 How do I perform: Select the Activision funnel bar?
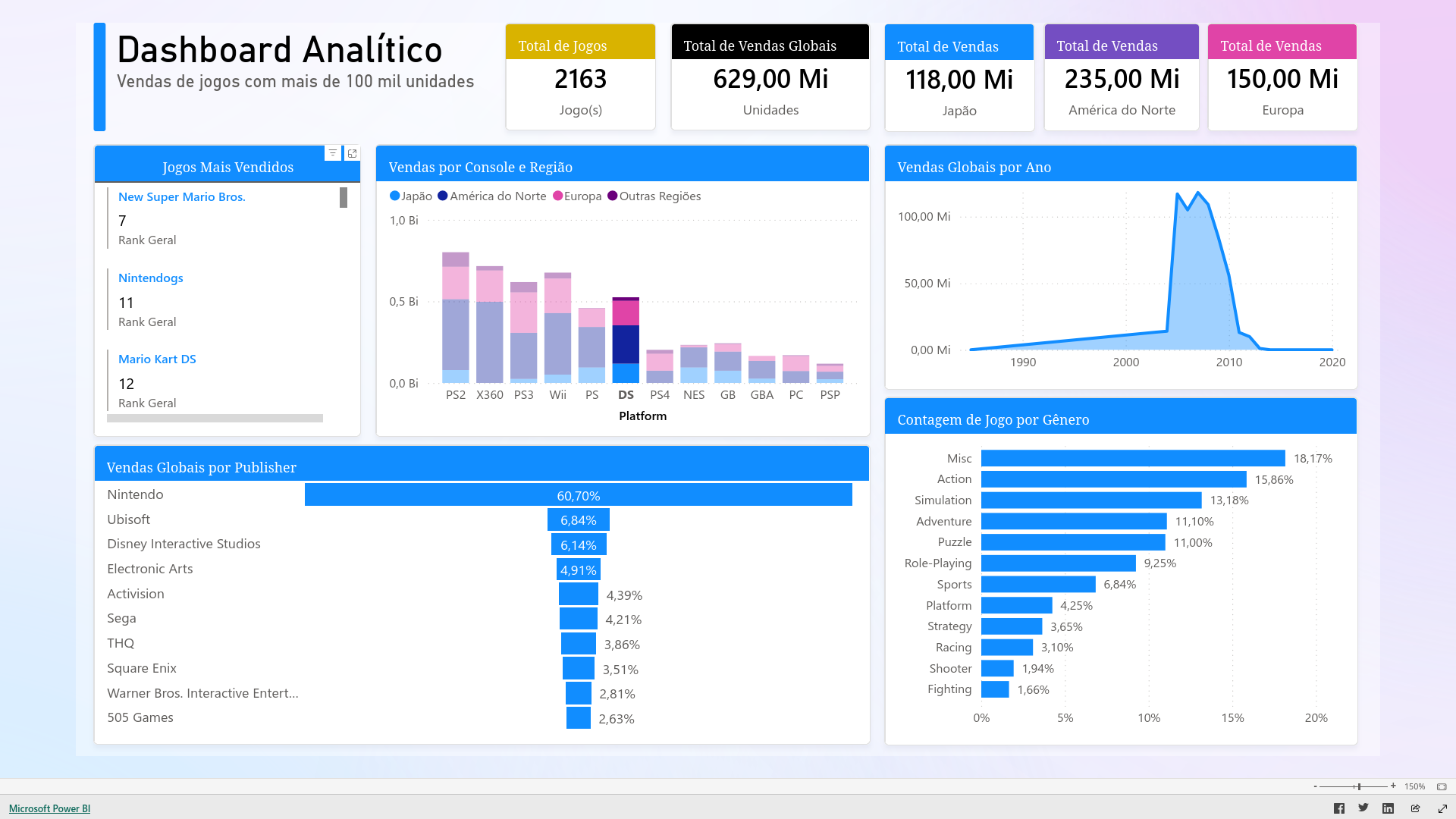pyautogui.click(x=579, y=595)
